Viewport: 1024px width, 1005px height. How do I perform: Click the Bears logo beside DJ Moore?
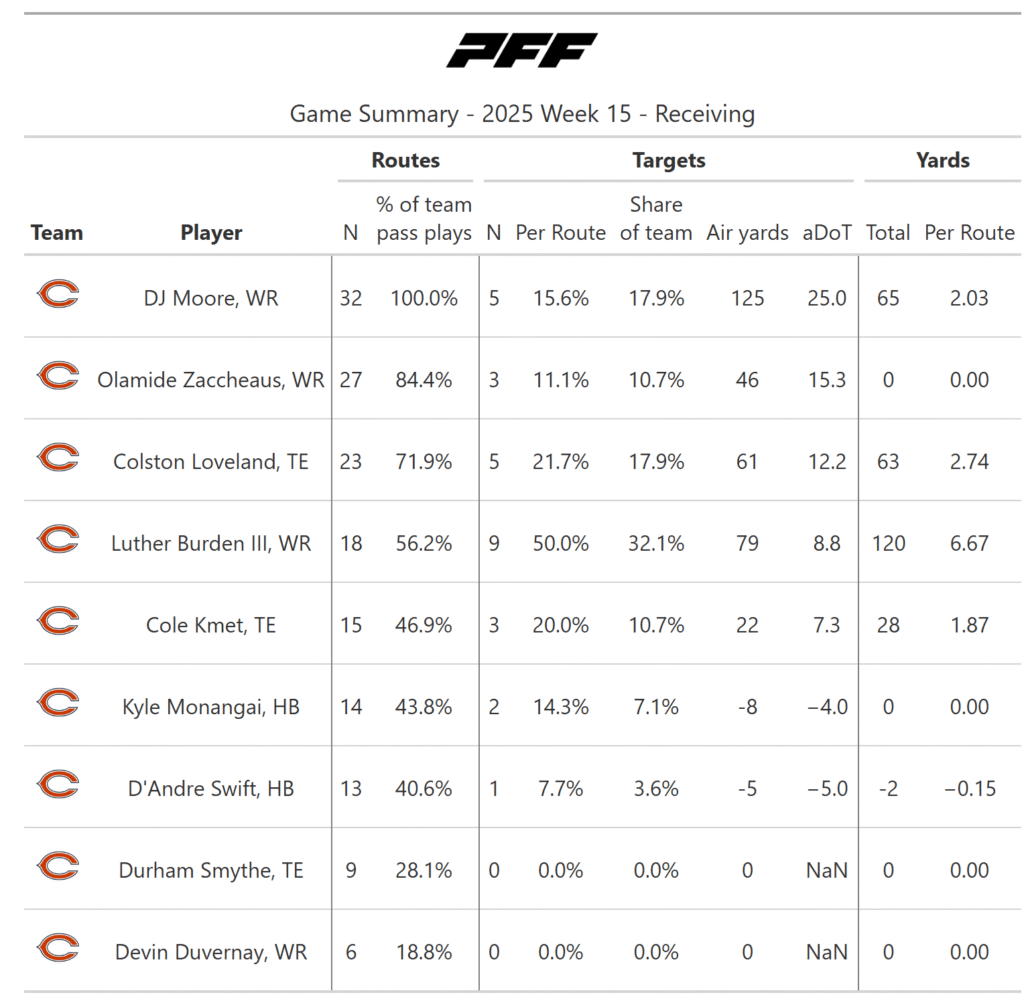(57, 294)
